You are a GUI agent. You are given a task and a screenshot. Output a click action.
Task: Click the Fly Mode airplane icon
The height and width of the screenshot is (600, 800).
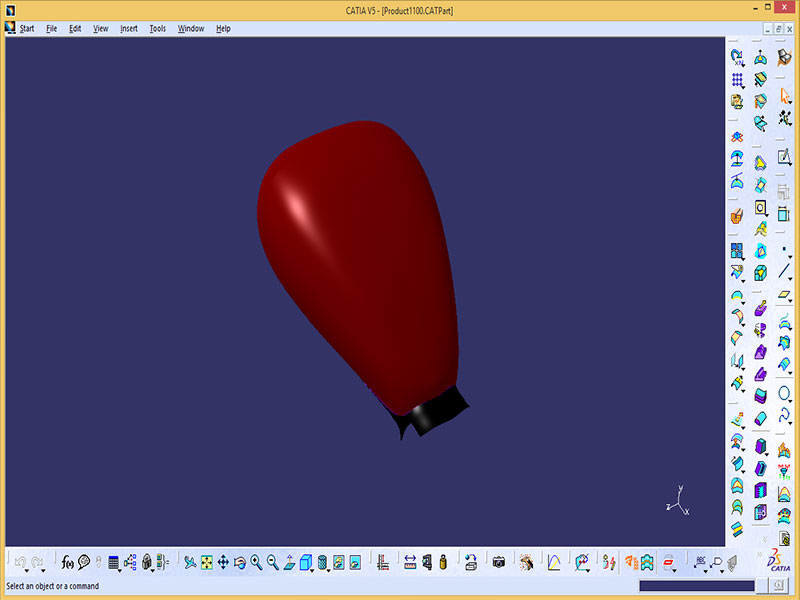[x=189, y=563]
